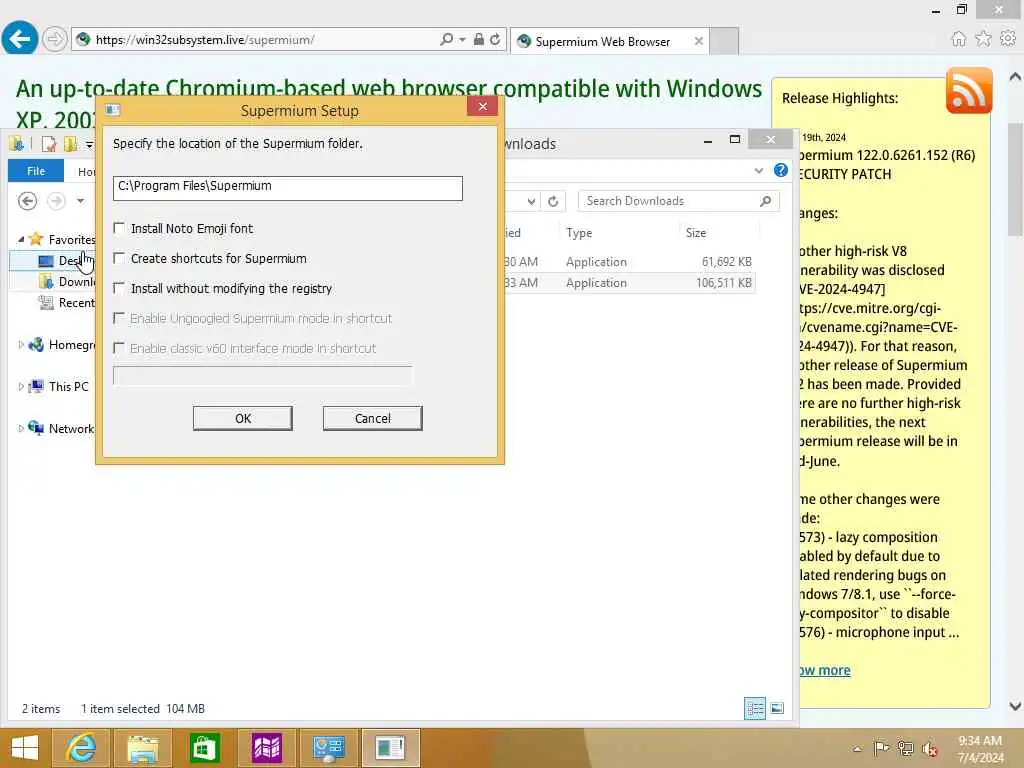Check Create shortcuts for Supermium

coord(119,258)
